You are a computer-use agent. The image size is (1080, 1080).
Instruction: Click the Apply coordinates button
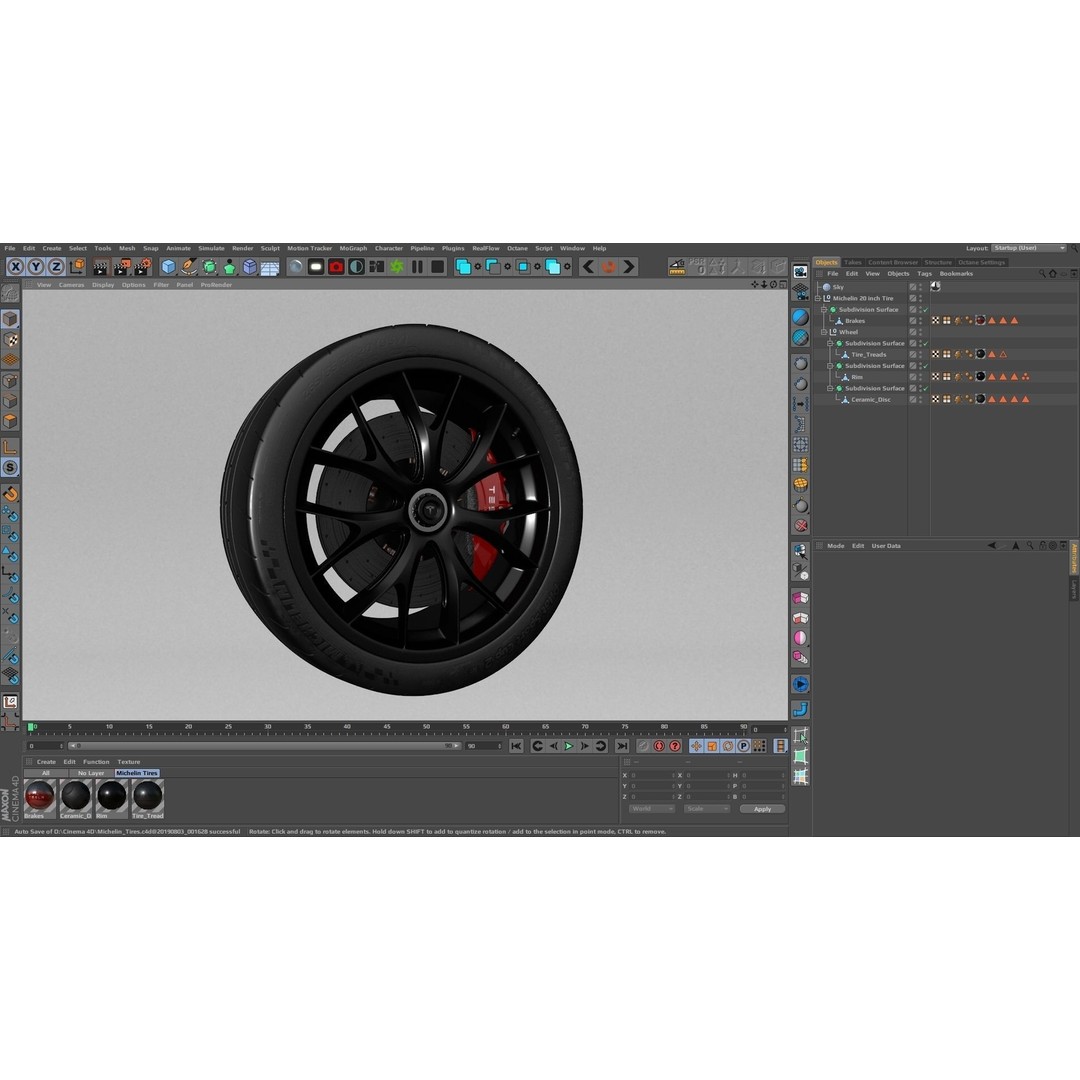[762, 809]
